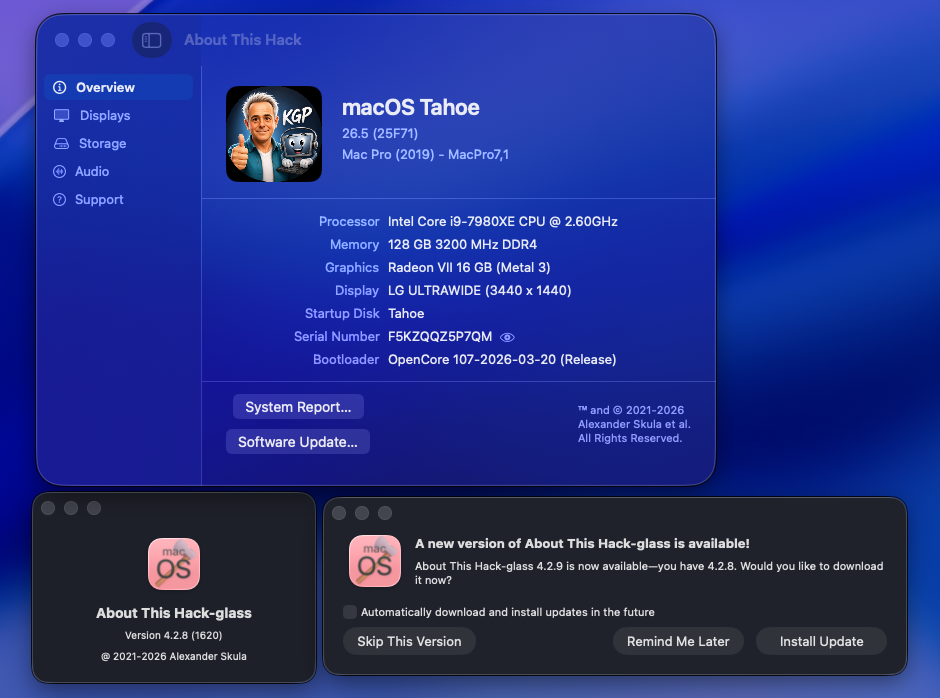This screenshot has height=698, width=940.
Task: Enable automatically download and install updates
Action: click(x=350, y=612)
